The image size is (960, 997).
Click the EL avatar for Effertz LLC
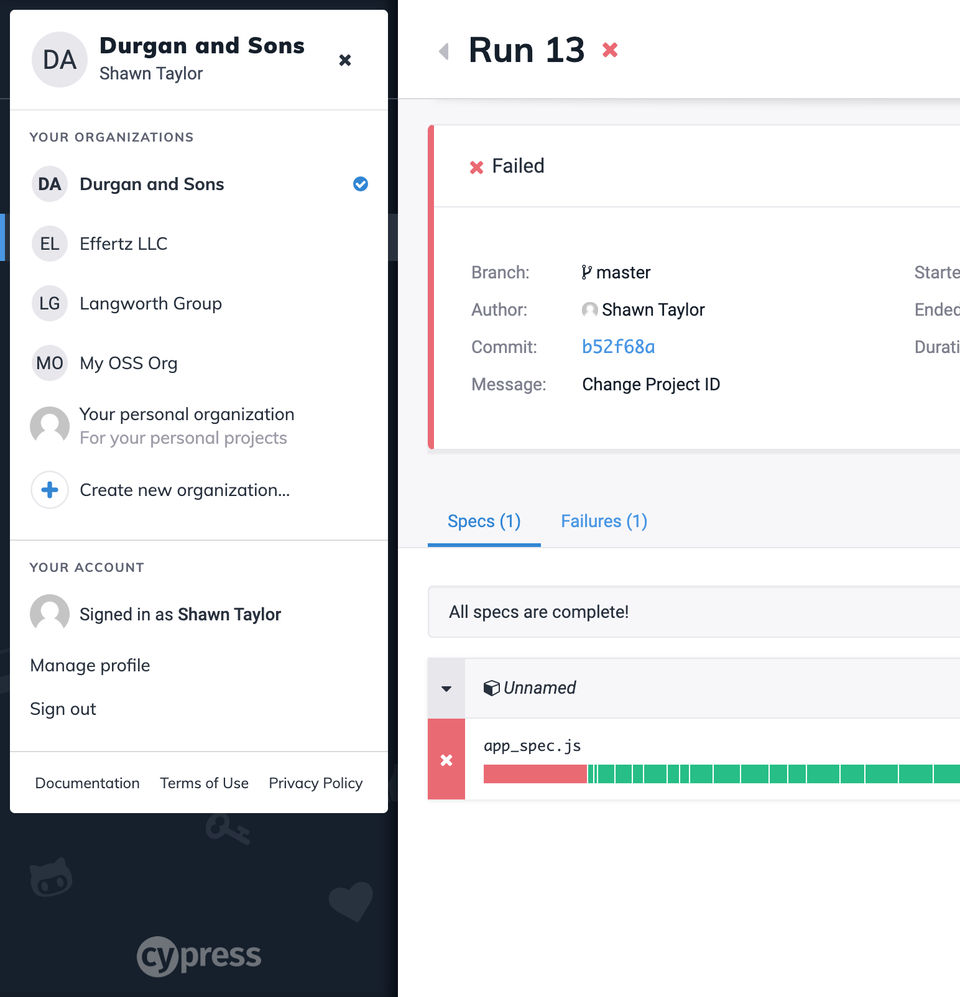click(50, 244)
